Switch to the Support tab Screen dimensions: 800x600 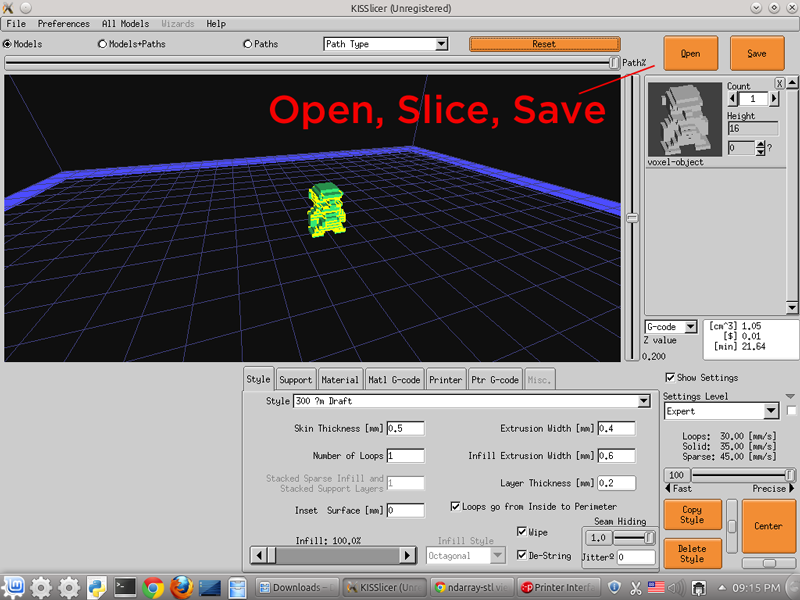295,379
